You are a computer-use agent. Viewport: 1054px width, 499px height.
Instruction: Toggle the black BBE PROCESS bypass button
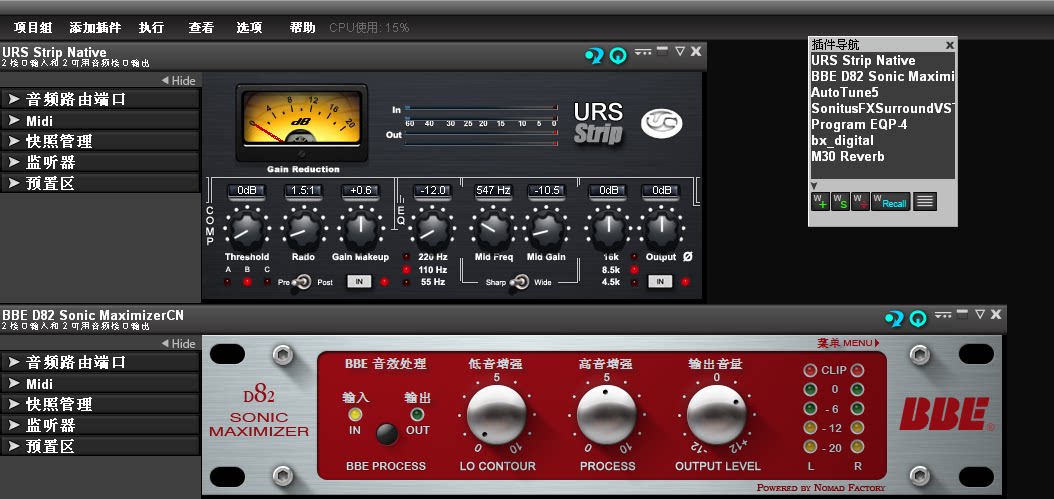coord(387,434)
